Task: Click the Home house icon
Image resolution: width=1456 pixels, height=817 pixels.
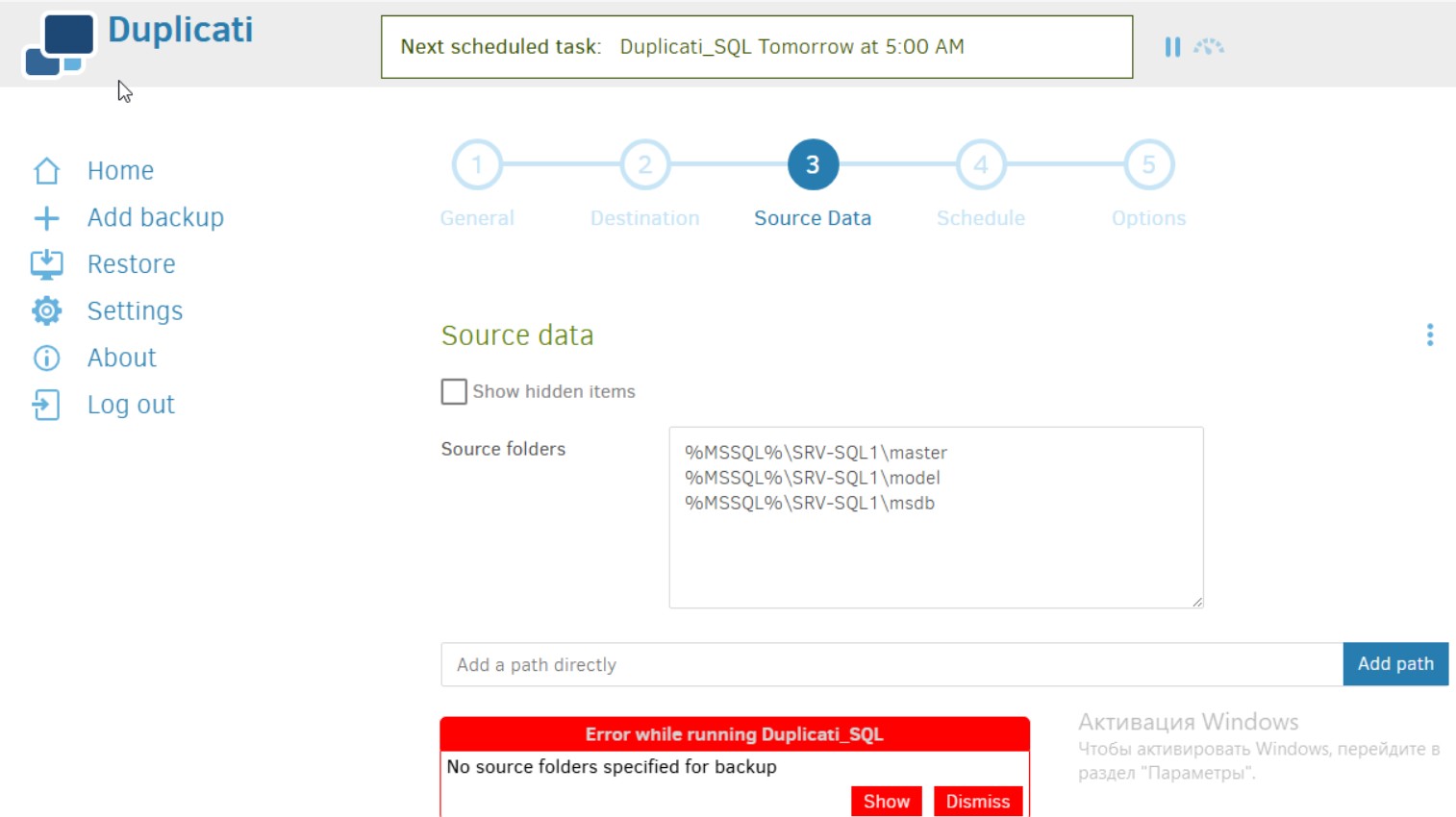Action: [x=46, y=171]
